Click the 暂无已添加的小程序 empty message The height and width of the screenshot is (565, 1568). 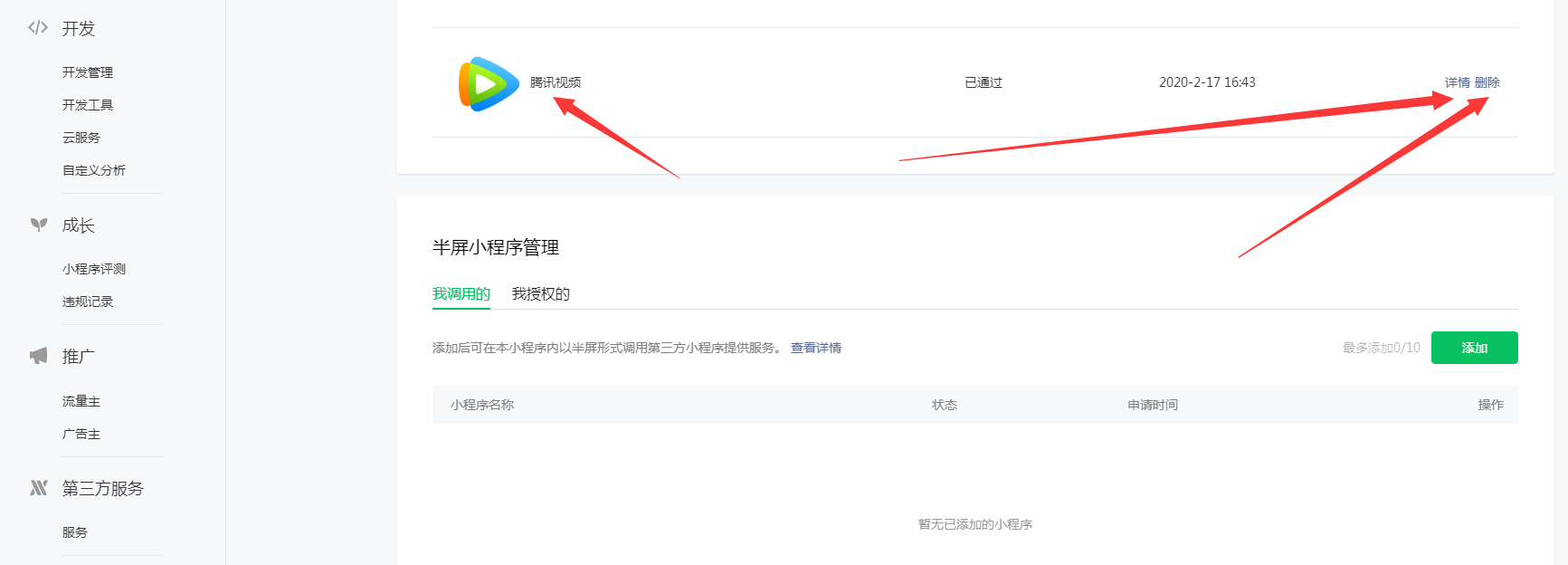(975, 524)
